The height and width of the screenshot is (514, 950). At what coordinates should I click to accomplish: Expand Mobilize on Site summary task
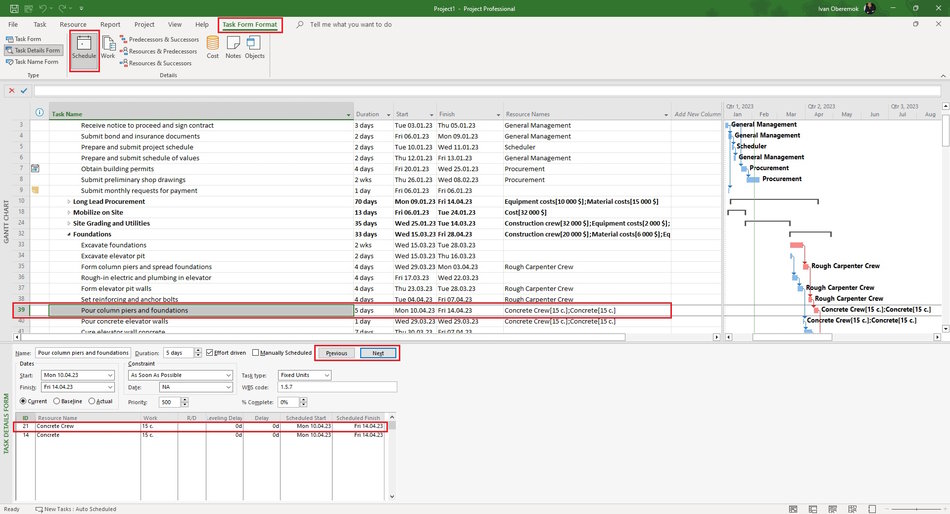click(x=68, y=213)
